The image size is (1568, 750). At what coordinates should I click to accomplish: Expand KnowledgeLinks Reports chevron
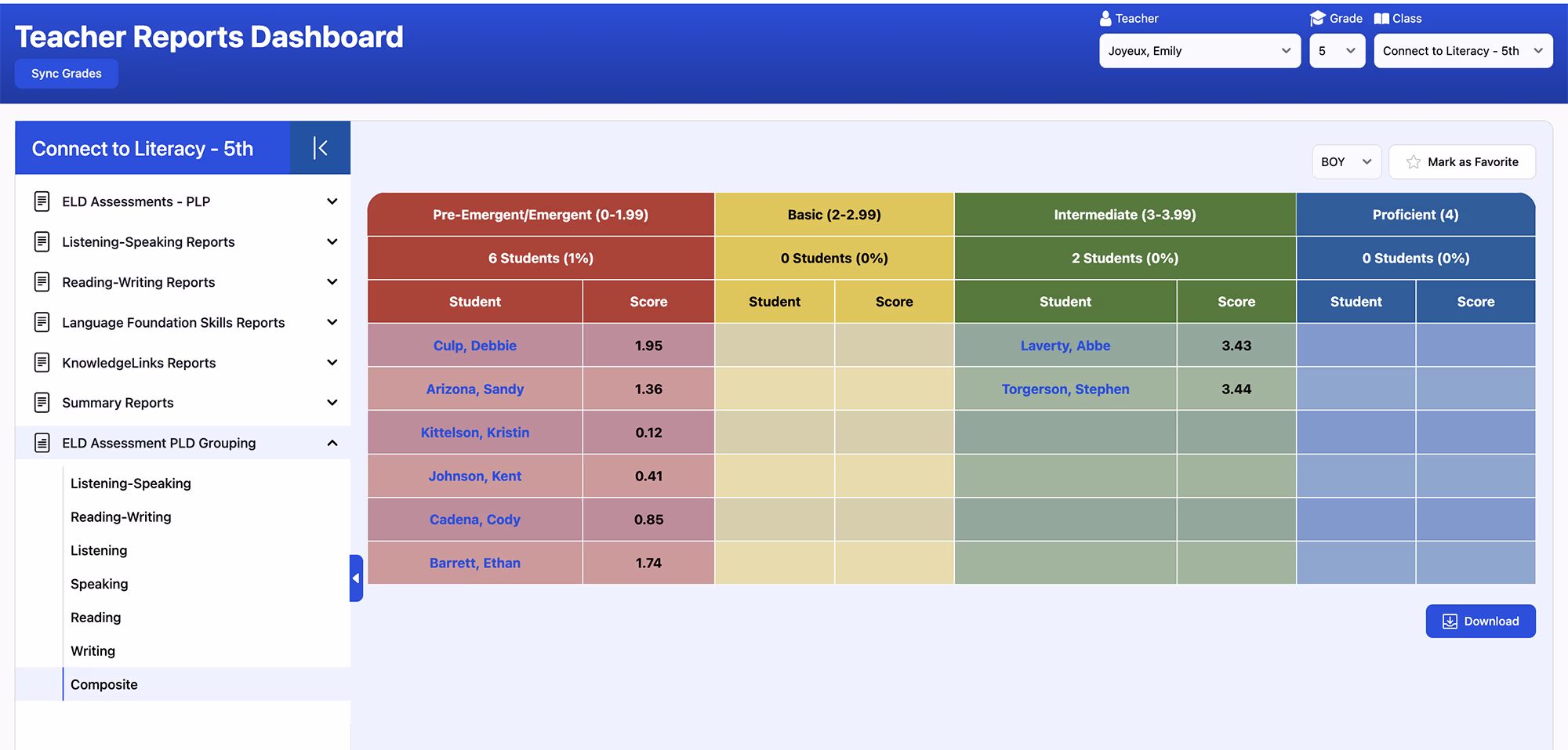pyautogui.click(x=332, y=362)
